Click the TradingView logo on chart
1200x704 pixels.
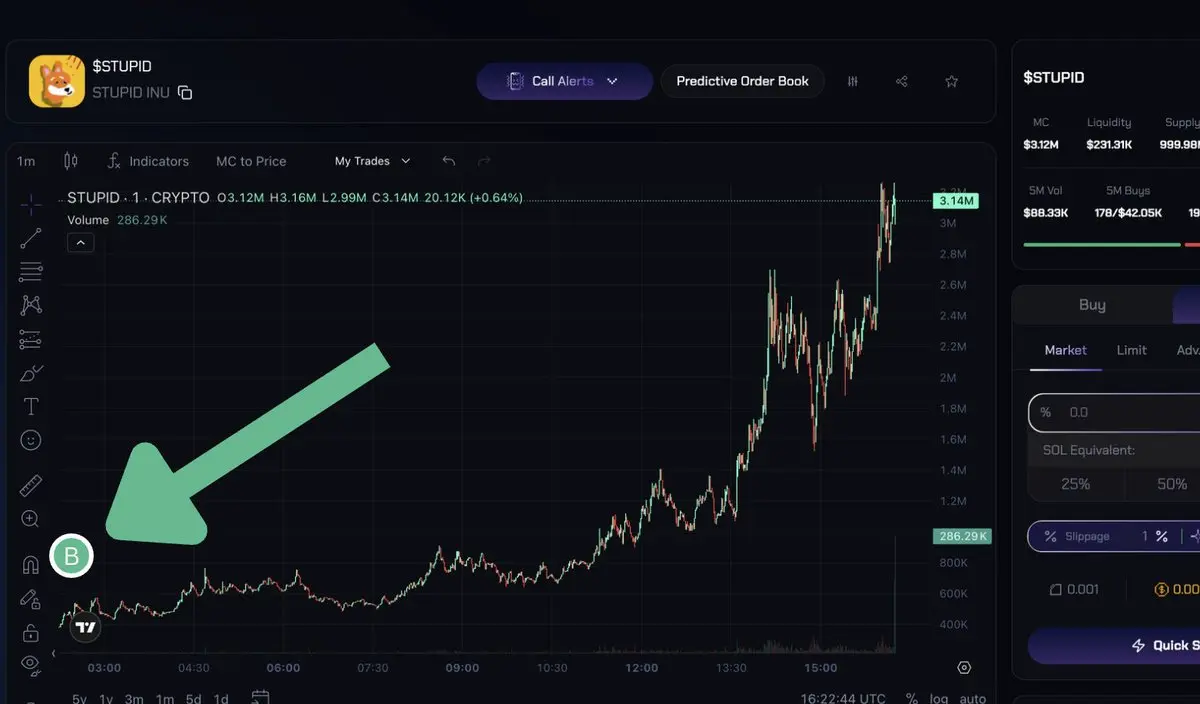click(x=86, y=627)
